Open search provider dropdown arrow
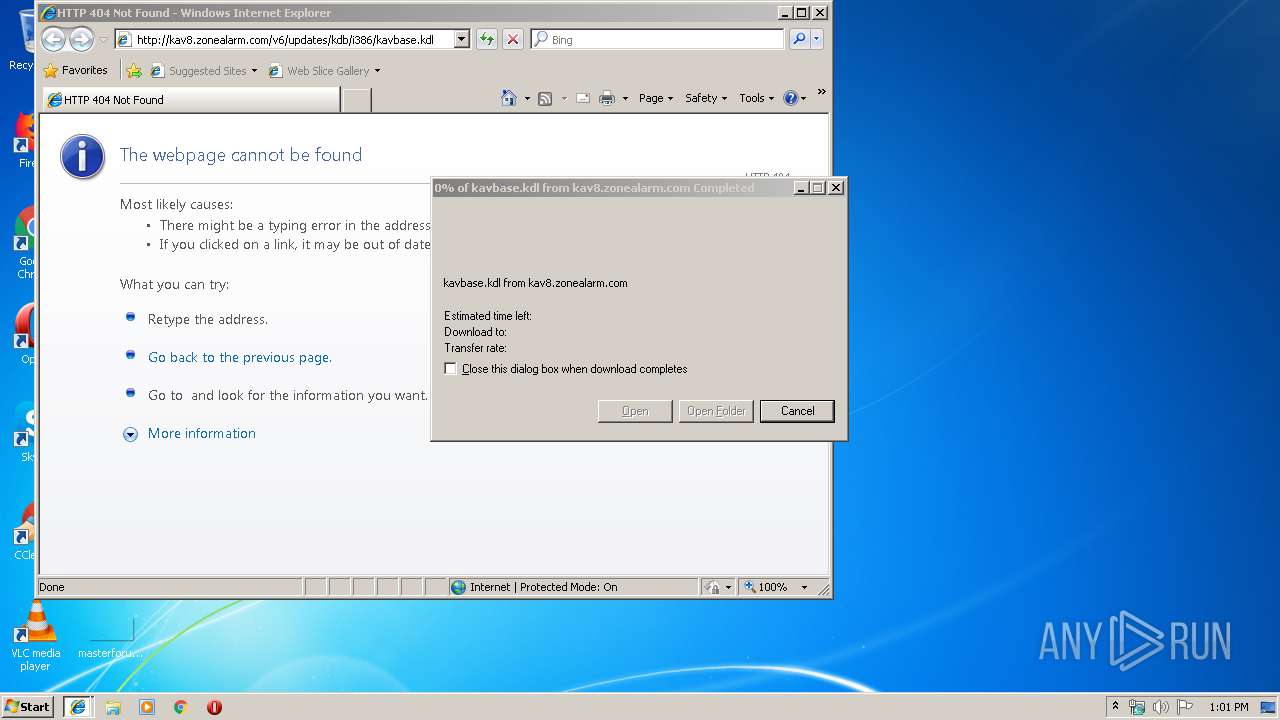Screen dimensions: 1280x720 point(817,39)
